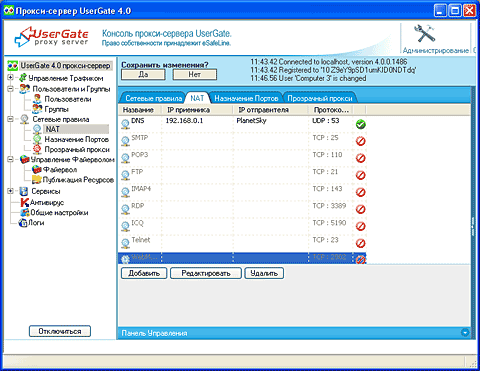Open the Administration tools icon
480x371 pixels.
[425, 33]
